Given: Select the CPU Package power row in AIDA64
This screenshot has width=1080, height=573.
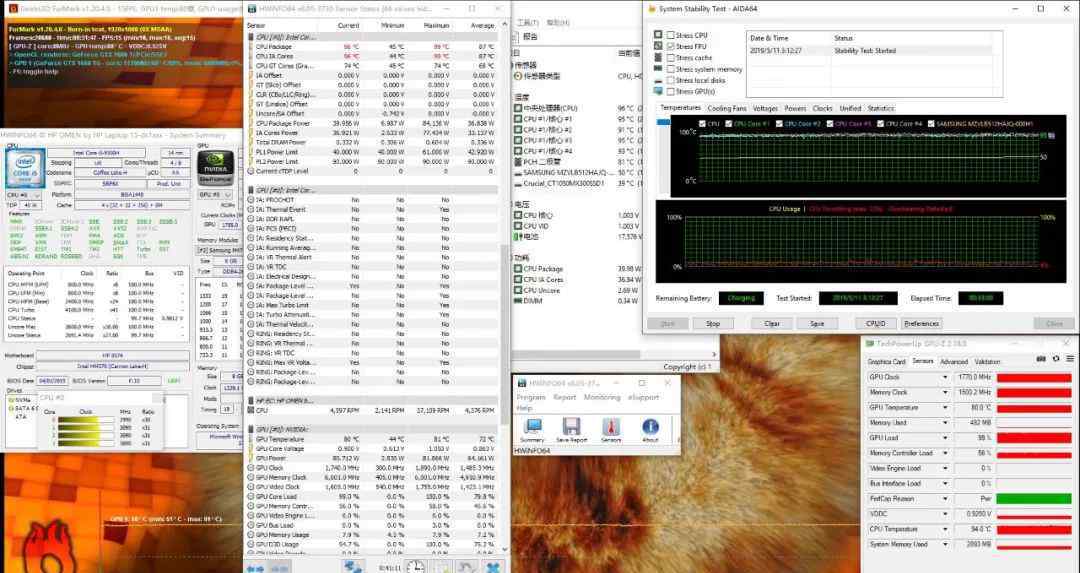Looking at the screenshot, I should (577, 269).
